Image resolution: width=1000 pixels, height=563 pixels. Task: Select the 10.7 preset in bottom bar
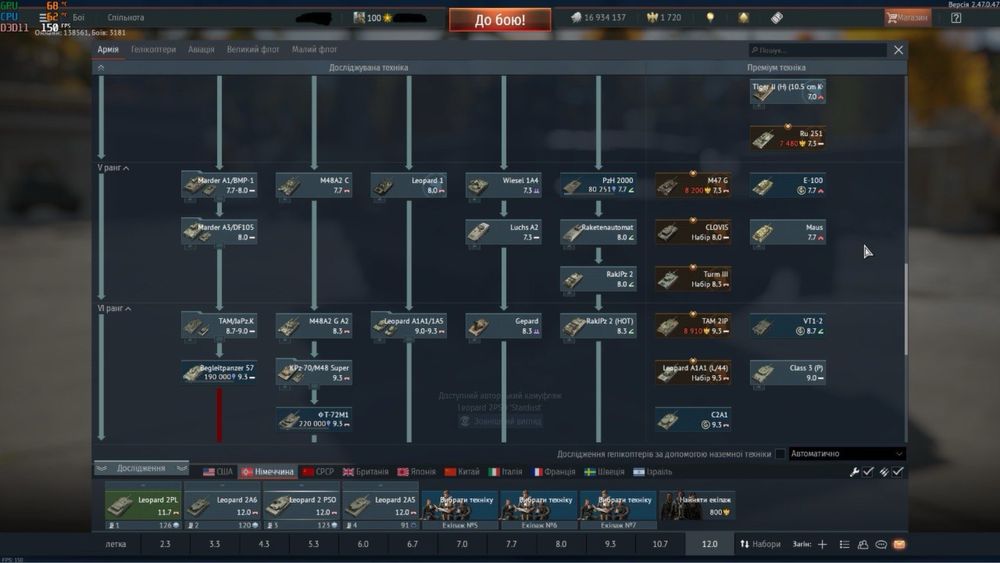660,544
